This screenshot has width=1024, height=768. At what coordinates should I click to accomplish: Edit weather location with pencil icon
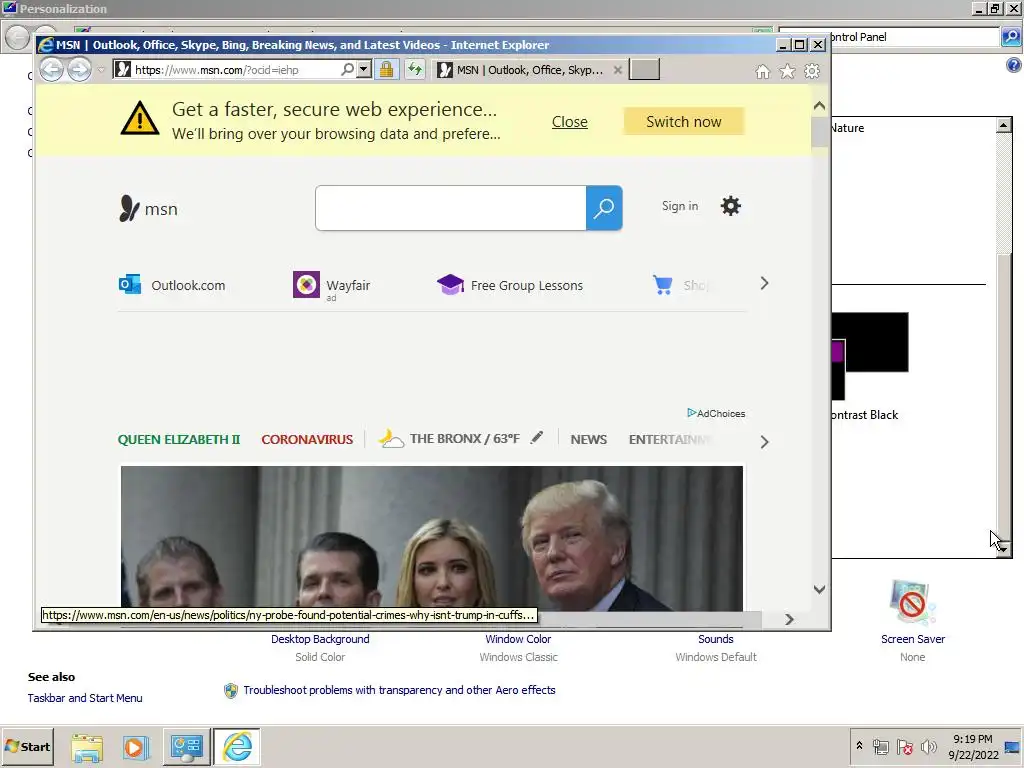(536, 438)
